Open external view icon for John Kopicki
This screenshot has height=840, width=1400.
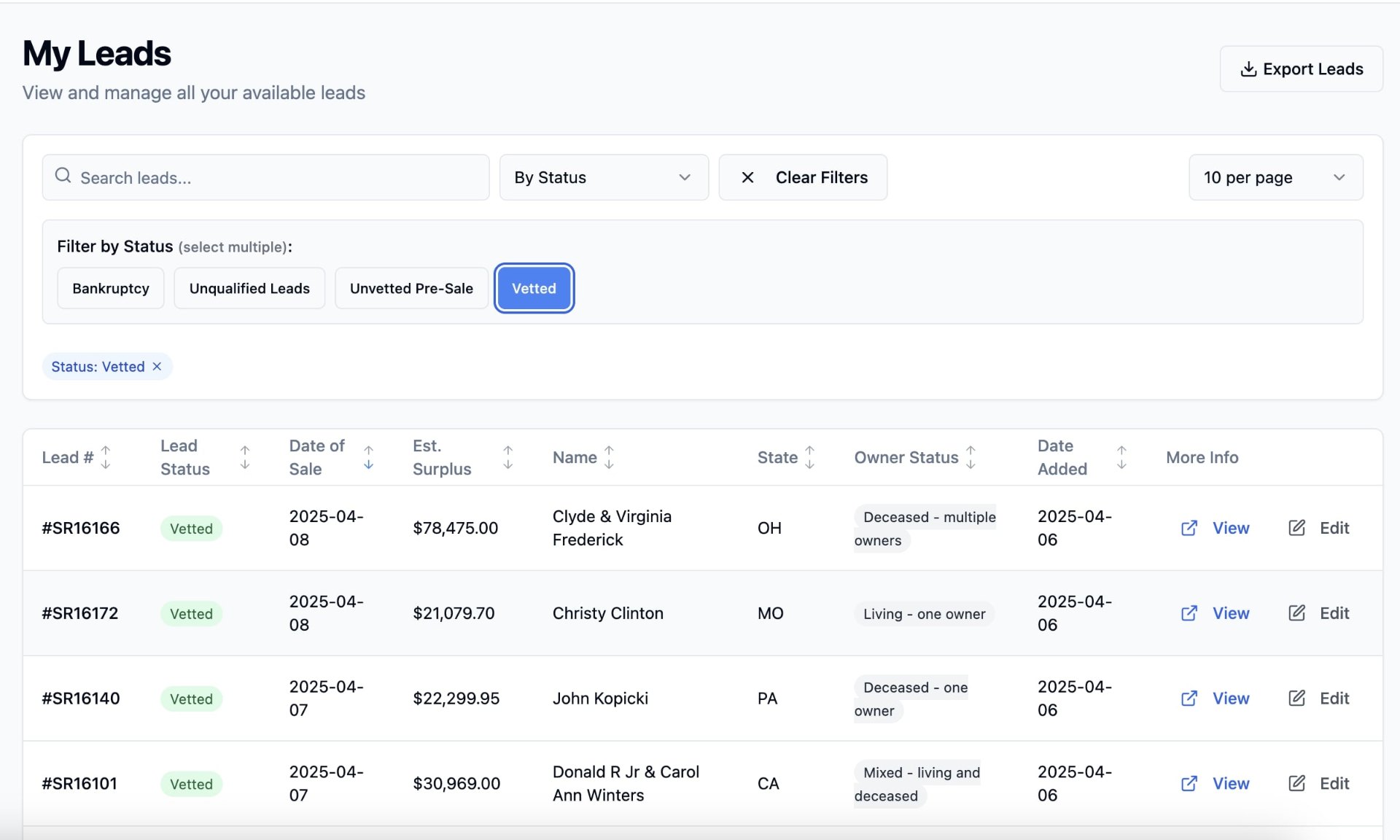(1189, 699)
